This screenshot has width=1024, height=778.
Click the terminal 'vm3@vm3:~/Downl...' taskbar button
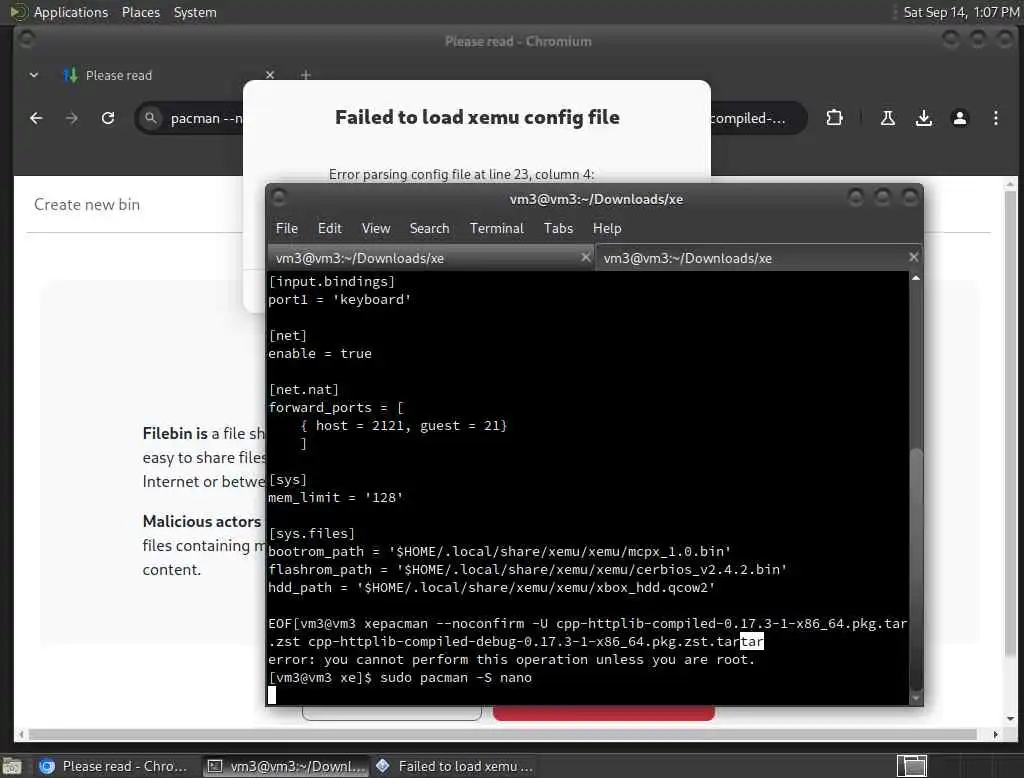pyautogui.click(x=287, y=766)
